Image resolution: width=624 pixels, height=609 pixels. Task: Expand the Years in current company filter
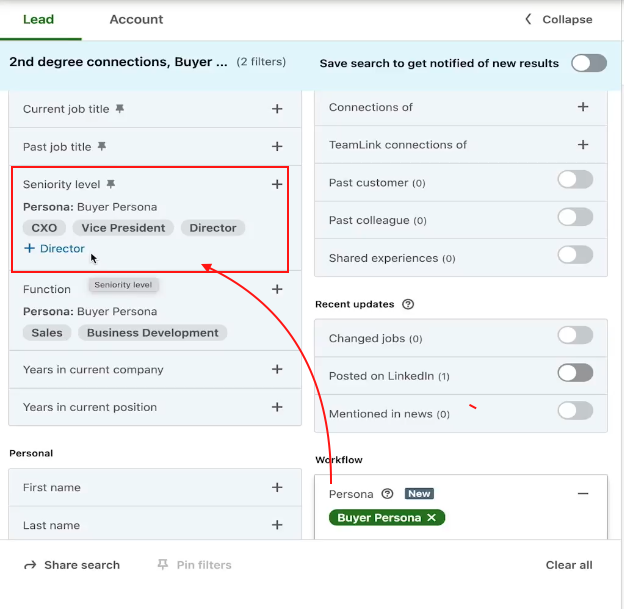pyautogui.click(x=277, y=369)
